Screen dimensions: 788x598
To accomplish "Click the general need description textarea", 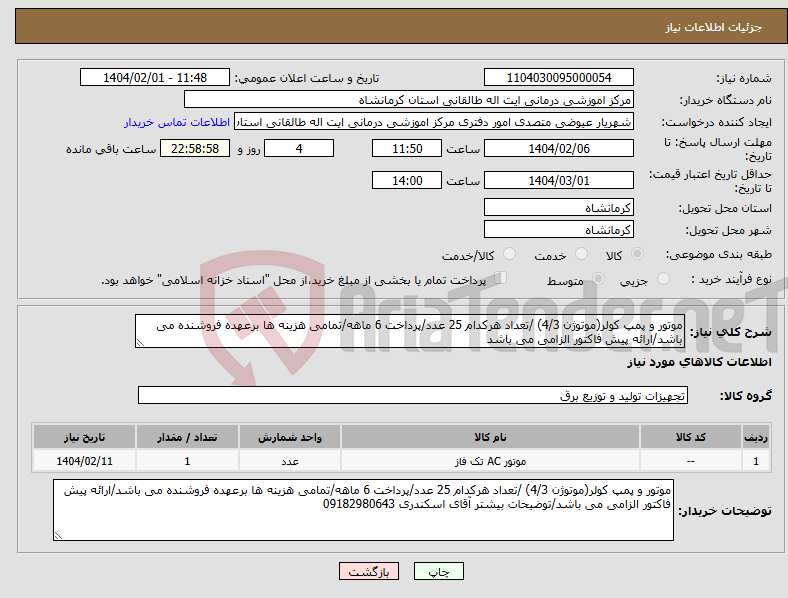I will pos(410,331).
